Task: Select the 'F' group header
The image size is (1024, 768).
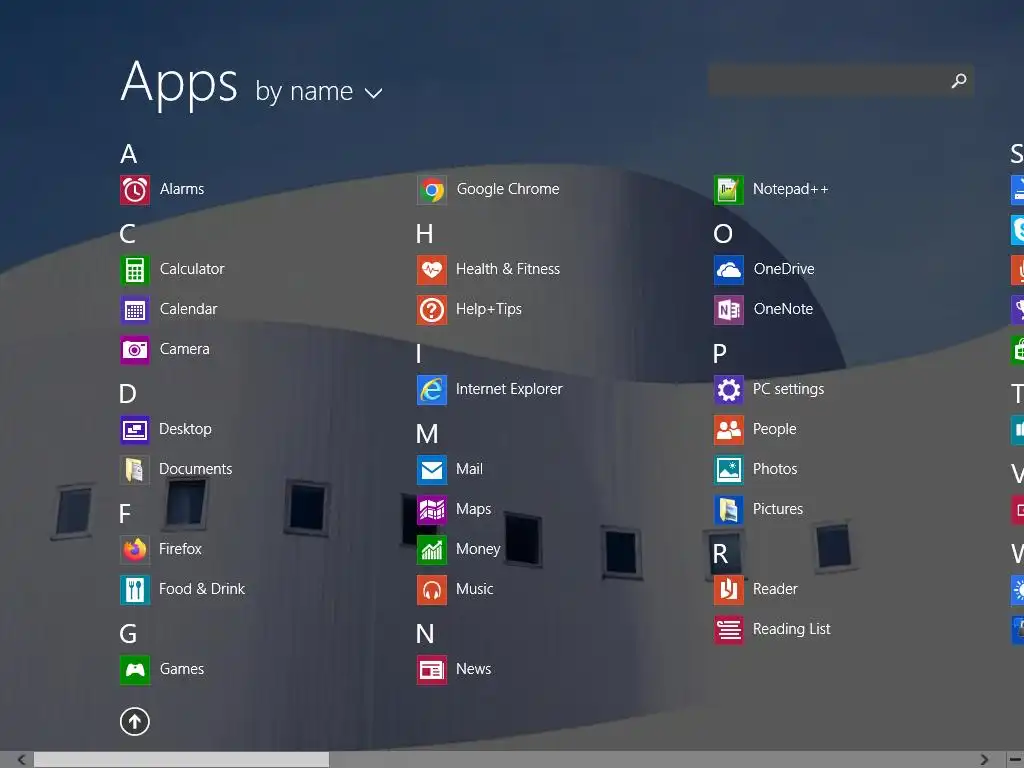Action: tap(125, 514)
